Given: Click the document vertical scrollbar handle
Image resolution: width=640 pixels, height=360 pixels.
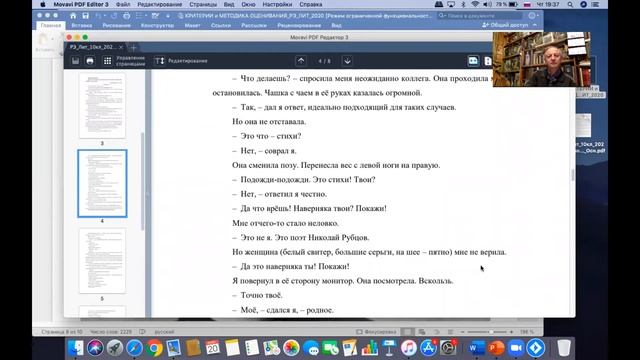Looking at the screenshot, I should pyautogui.click(x=573, y=176).
